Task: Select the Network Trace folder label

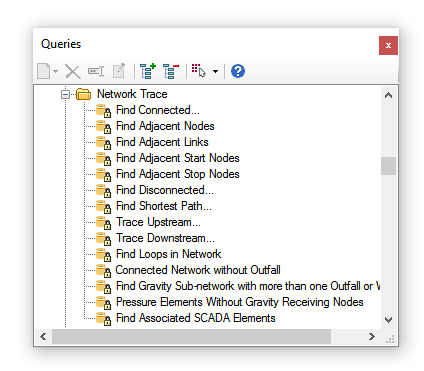Action: click(x=132, y=94)
